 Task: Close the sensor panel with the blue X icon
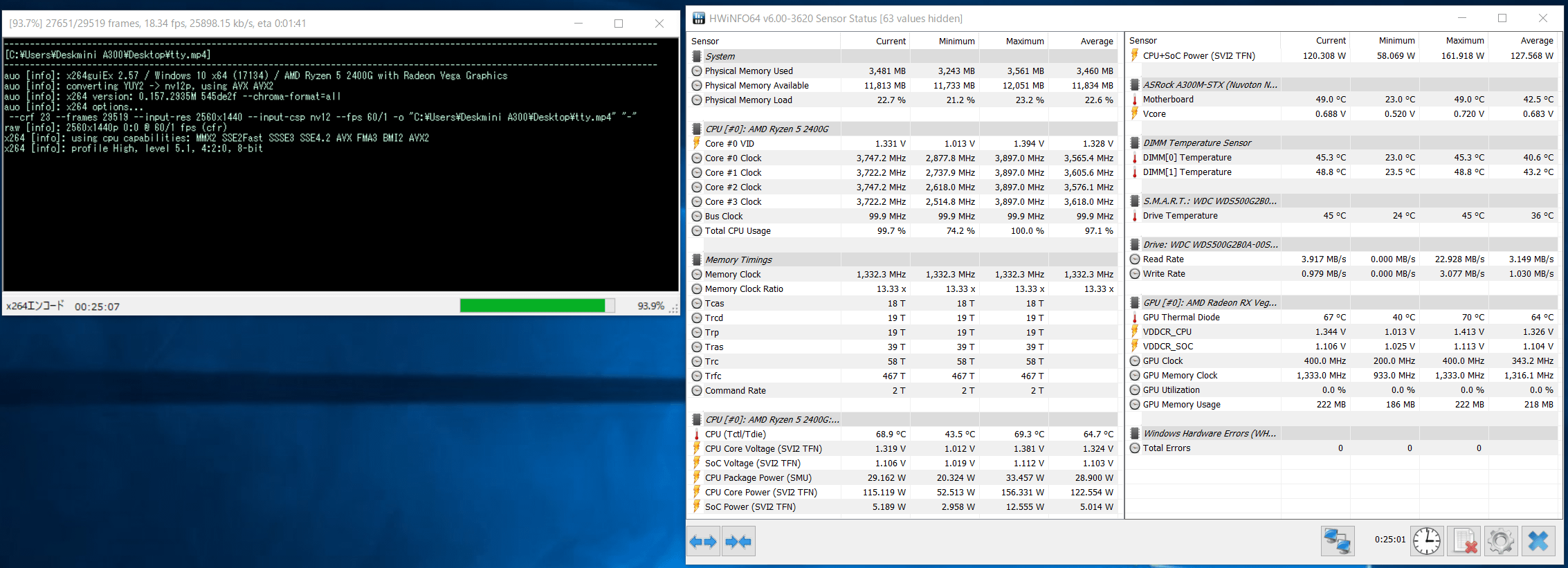1538,540
